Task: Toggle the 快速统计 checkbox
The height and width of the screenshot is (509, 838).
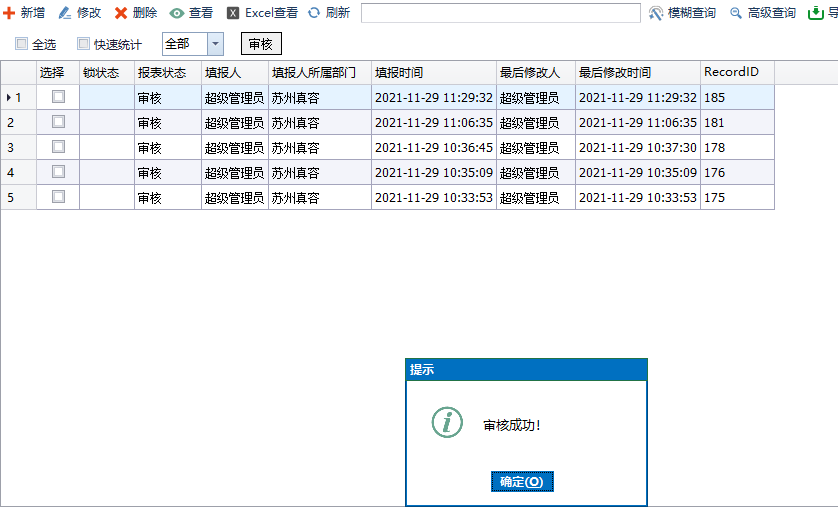Action: 84,44
